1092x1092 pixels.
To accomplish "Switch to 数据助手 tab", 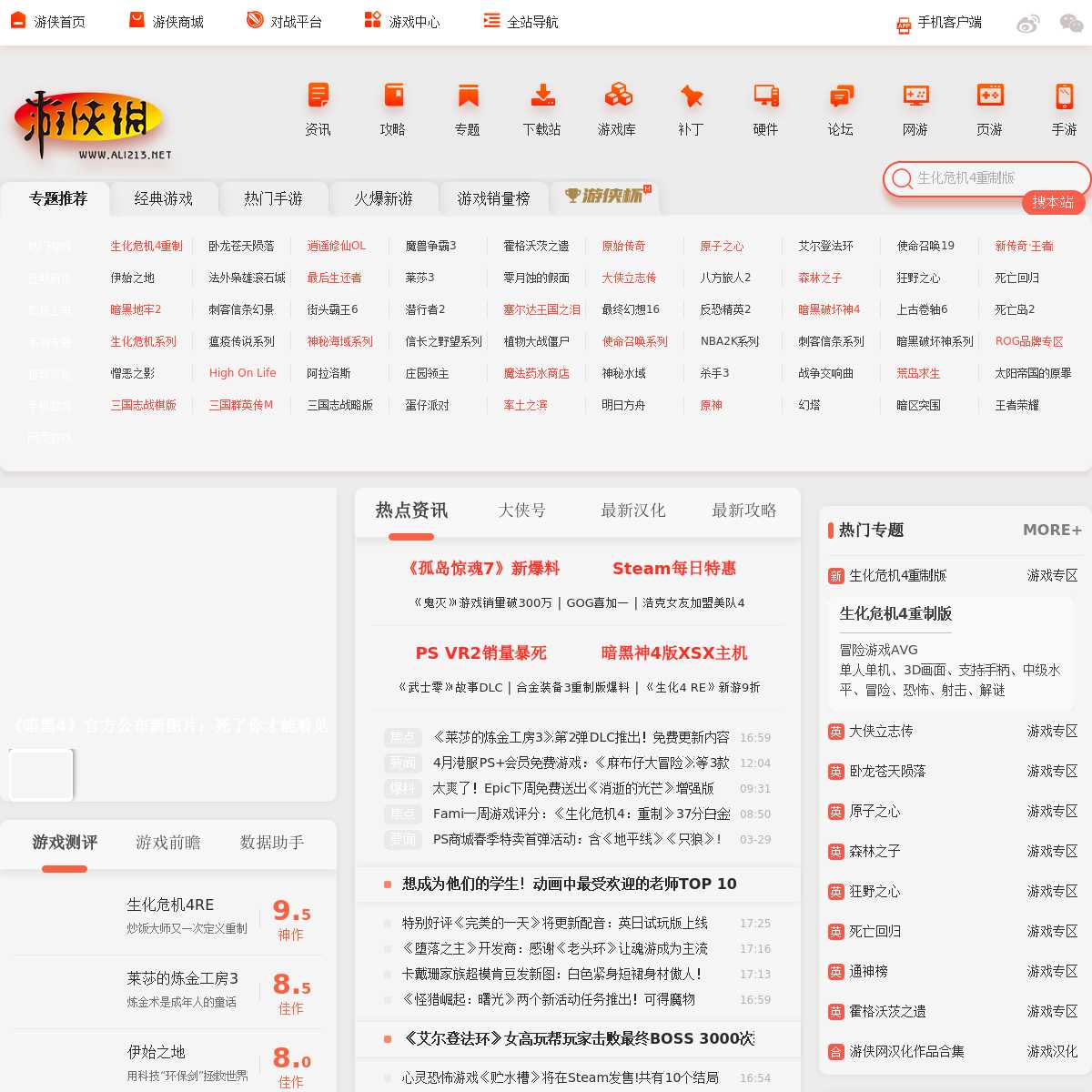I will [x=272, y=843].
